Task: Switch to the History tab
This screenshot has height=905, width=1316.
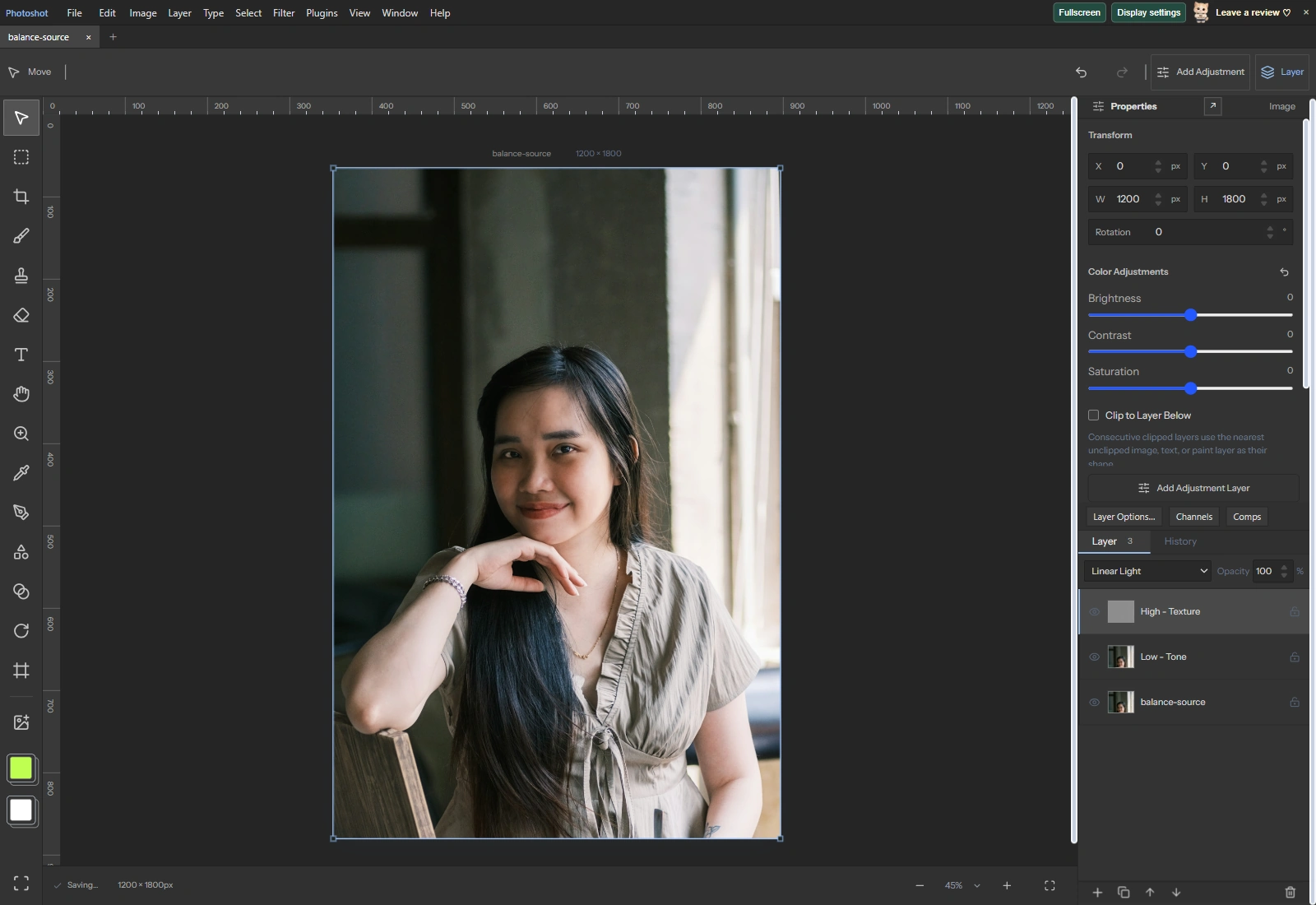Action: [1180, 541]
